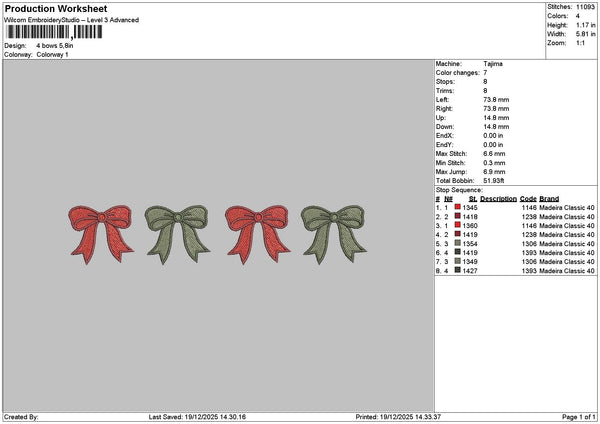Viewport: 600px width, 424px height.
Task: Click the Color changes value "7"
Action: tap(485, 73)
